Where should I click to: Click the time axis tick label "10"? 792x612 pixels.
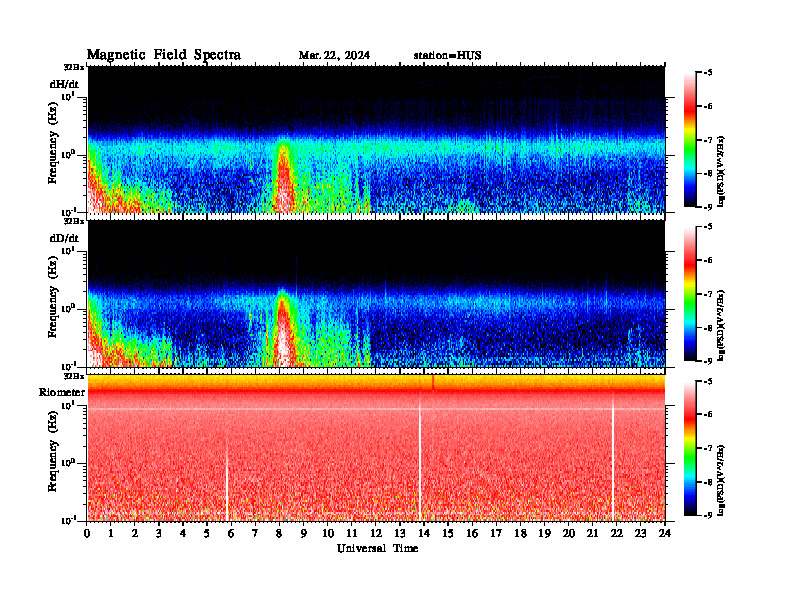coord(328,533)
